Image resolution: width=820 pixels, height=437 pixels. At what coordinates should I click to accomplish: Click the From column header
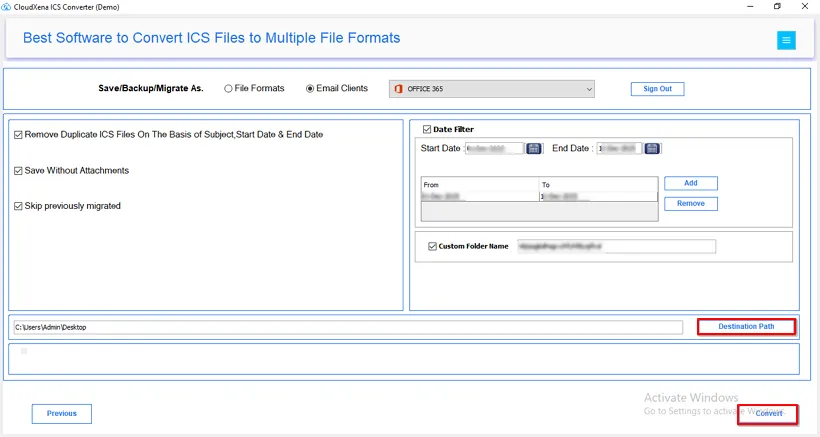[480, 185]
